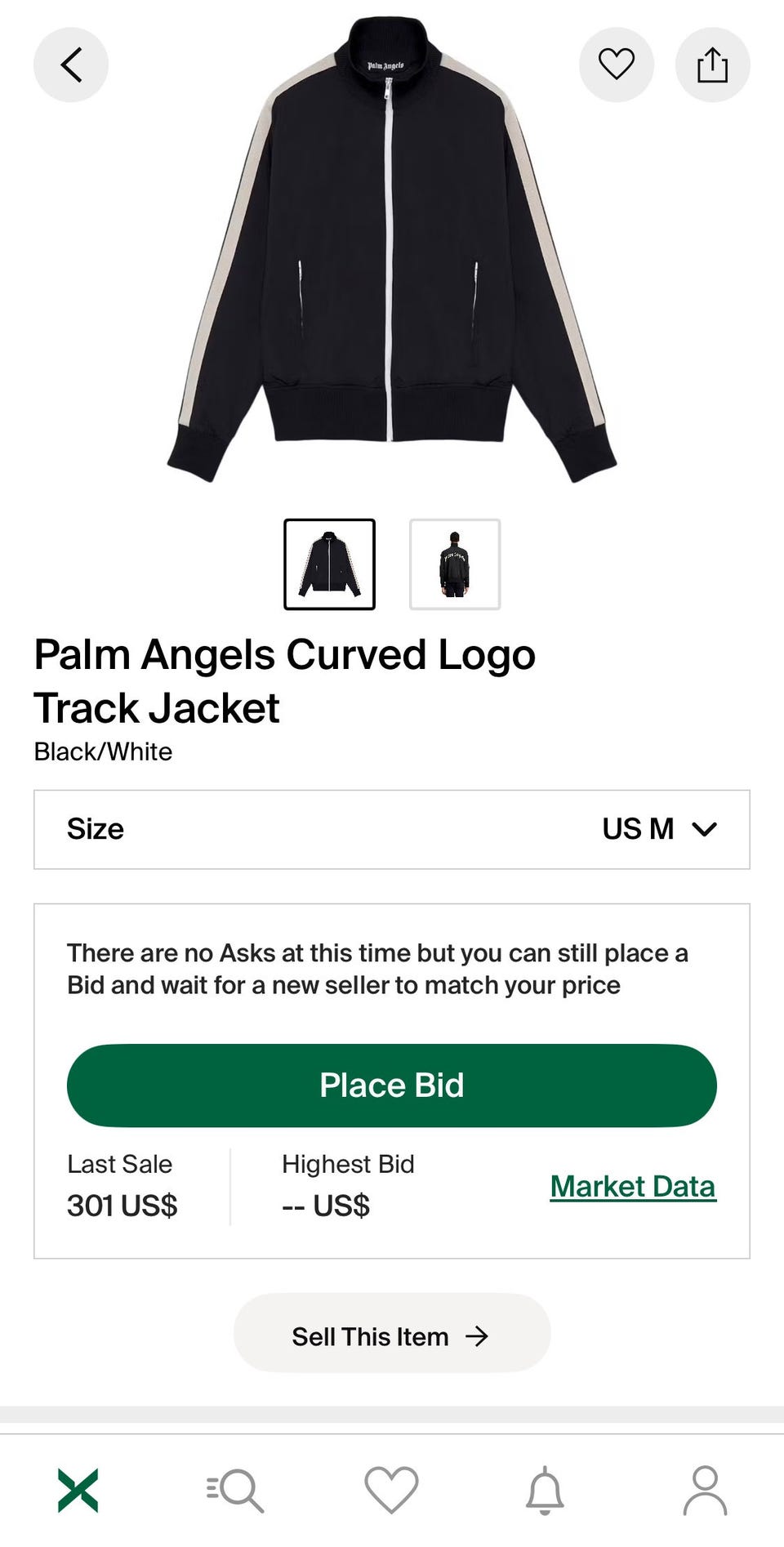Select the back view model thumbnail
The height and width of the screenshot is (1547, 784).
pos(455,564)
